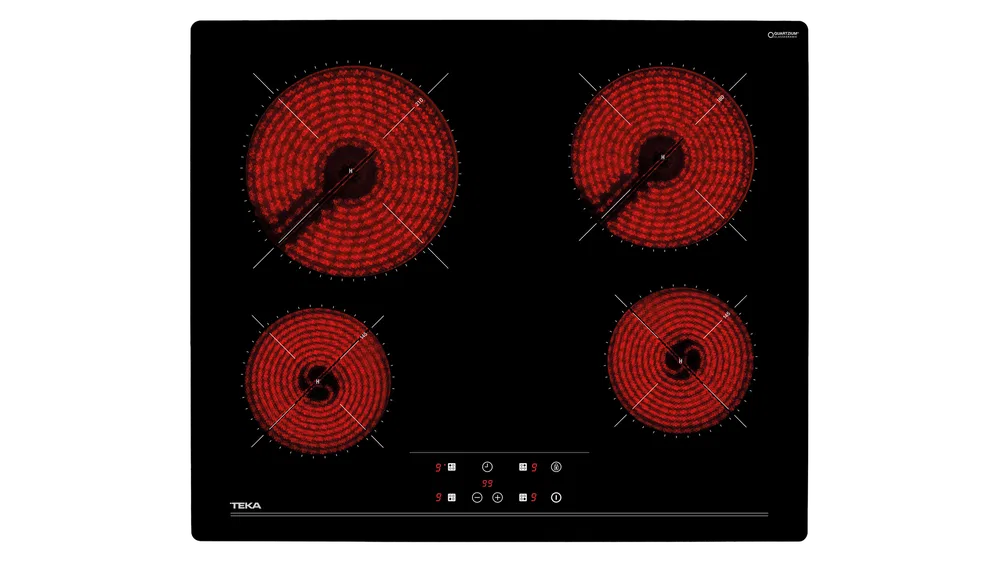
Task: Click the small front-right burner
Action: [680, 361]
